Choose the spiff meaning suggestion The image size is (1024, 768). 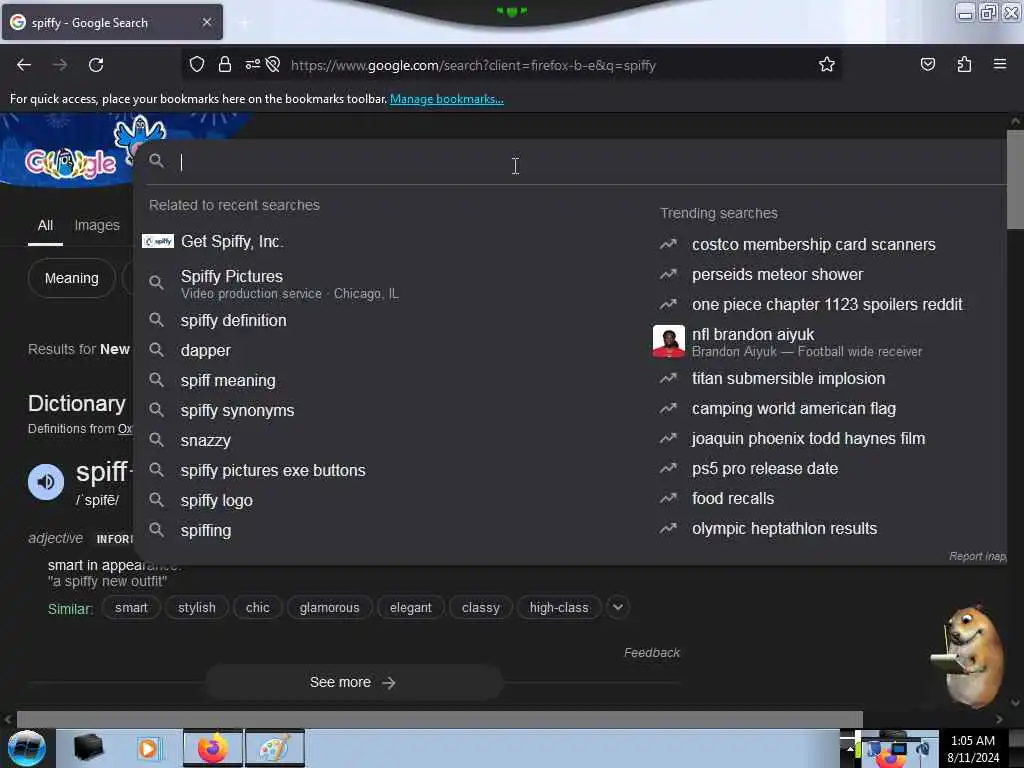[228, 381]
